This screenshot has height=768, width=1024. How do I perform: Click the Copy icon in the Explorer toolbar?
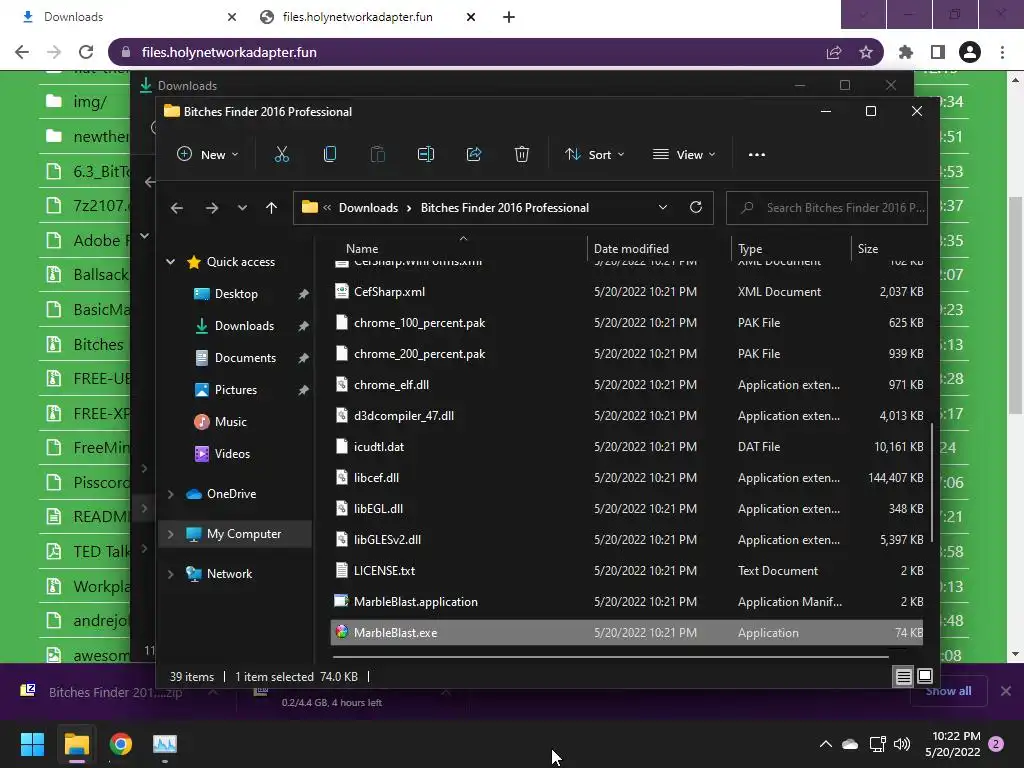tap(330, 155)
